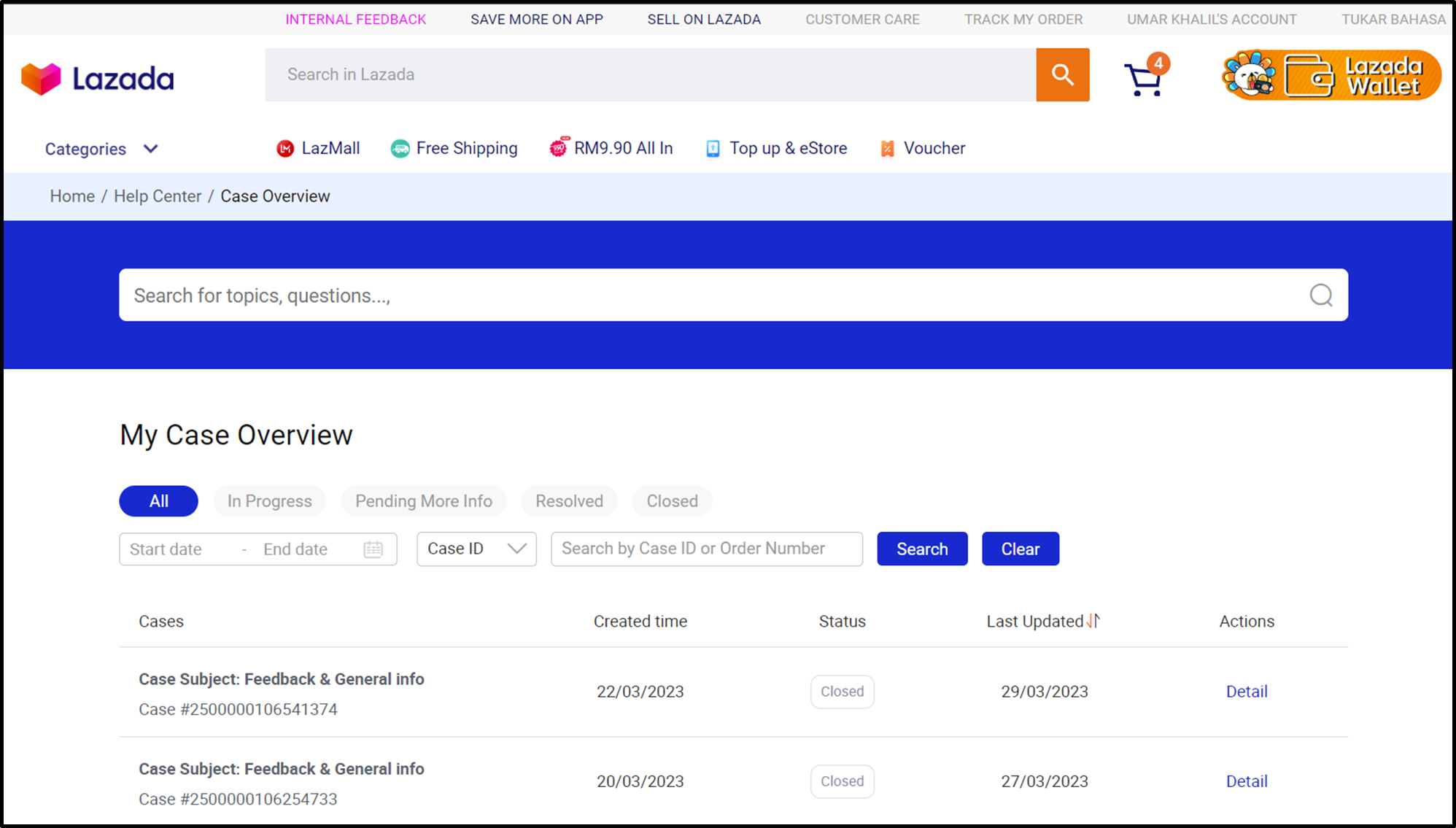The width and height of the screenshot is (1456, 828).
Task: Open the calendar date picker icon
Action: [373, 549]
